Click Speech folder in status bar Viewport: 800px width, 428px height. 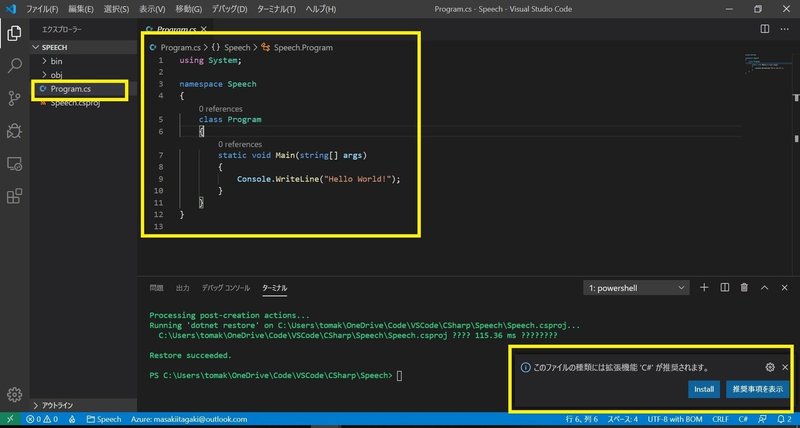[x=104, y=419]
